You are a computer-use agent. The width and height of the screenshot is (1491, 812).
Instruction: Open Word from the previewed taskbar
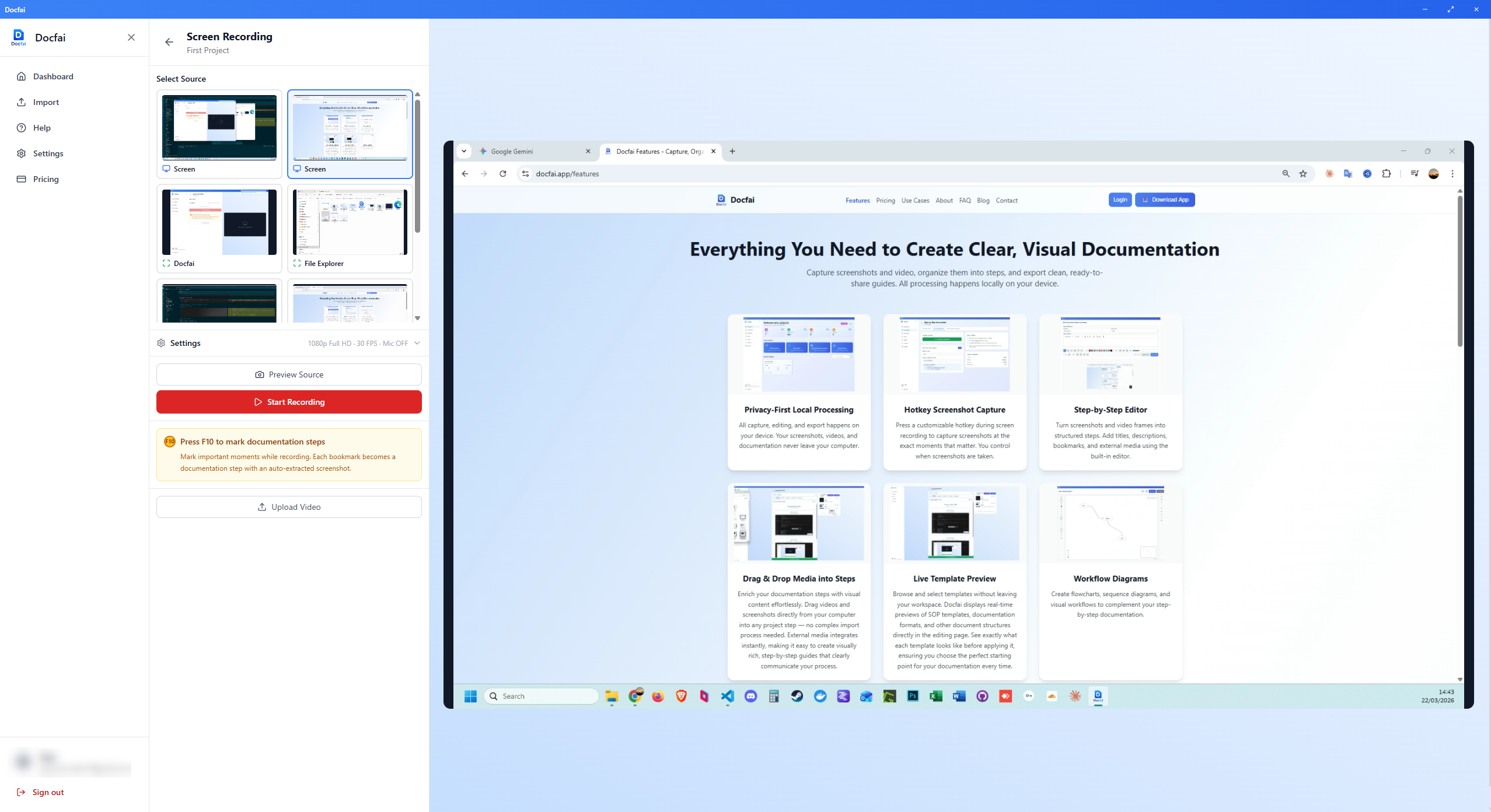point(959,696)
